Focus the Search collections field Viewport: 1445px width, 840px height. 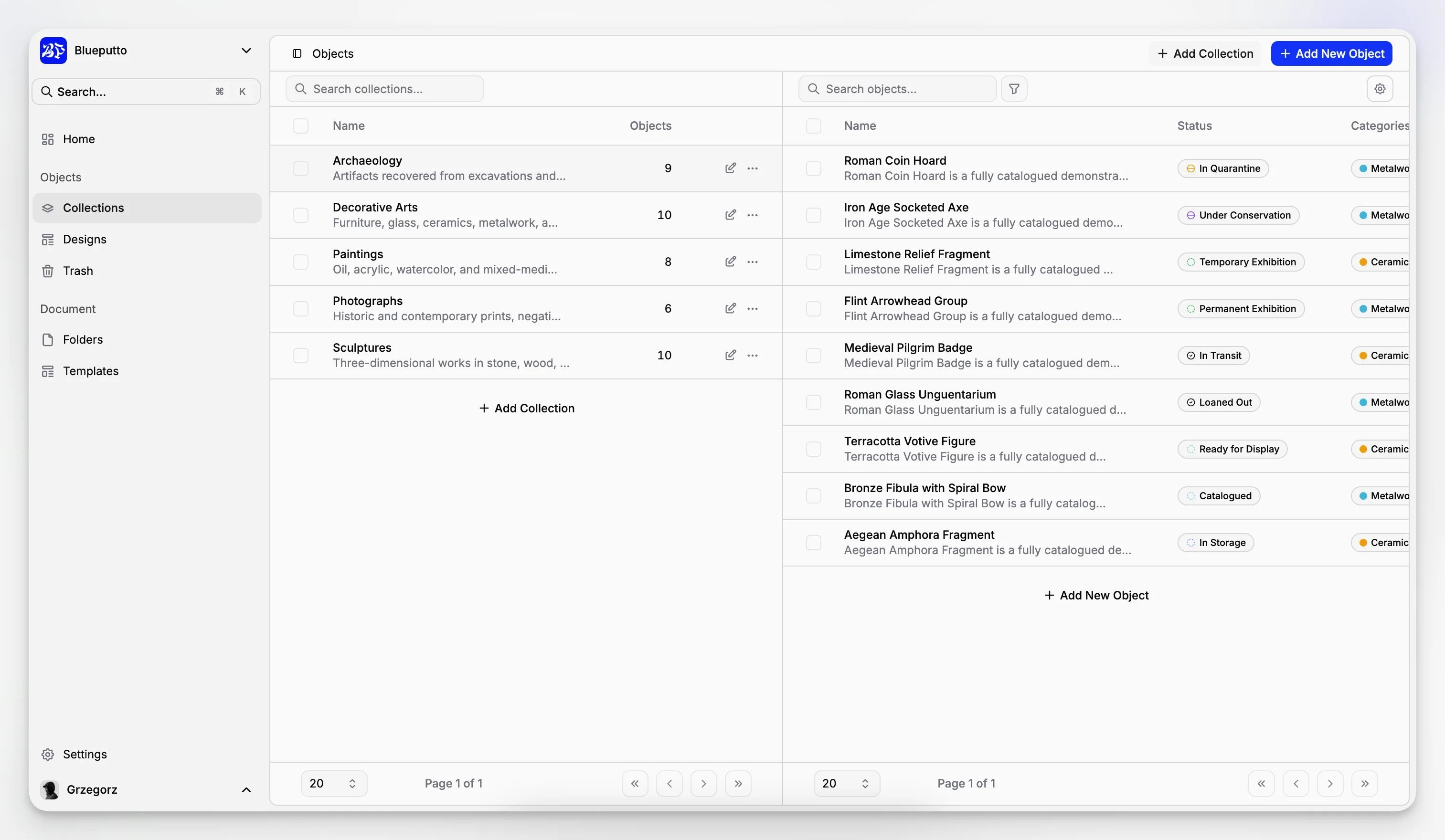pyautogui.click(x=385, y=89)
